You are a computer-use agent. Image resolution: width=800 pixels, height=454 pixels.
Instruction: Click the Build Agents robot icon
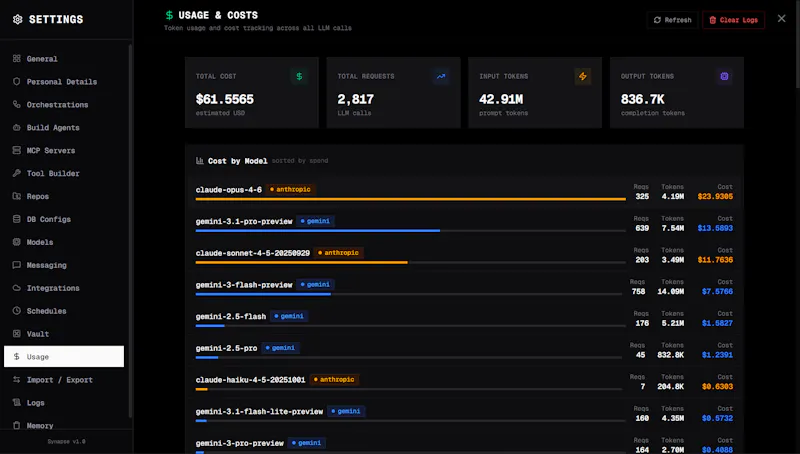16,128
